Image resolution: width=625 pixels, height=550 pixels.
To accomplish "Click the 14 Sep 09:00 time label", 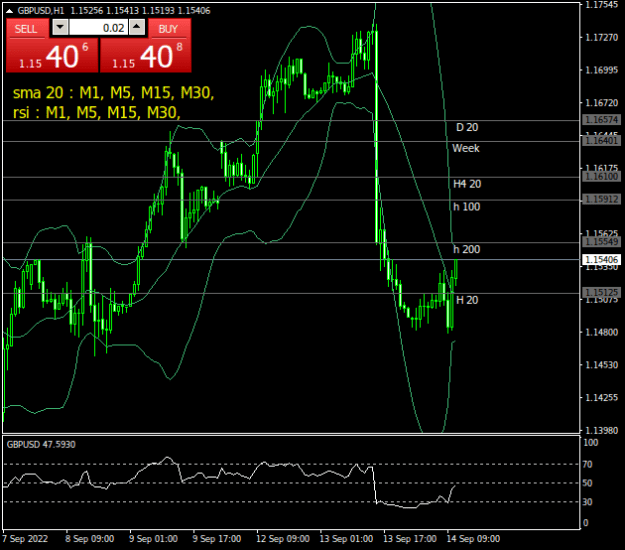I will [473, 539].
